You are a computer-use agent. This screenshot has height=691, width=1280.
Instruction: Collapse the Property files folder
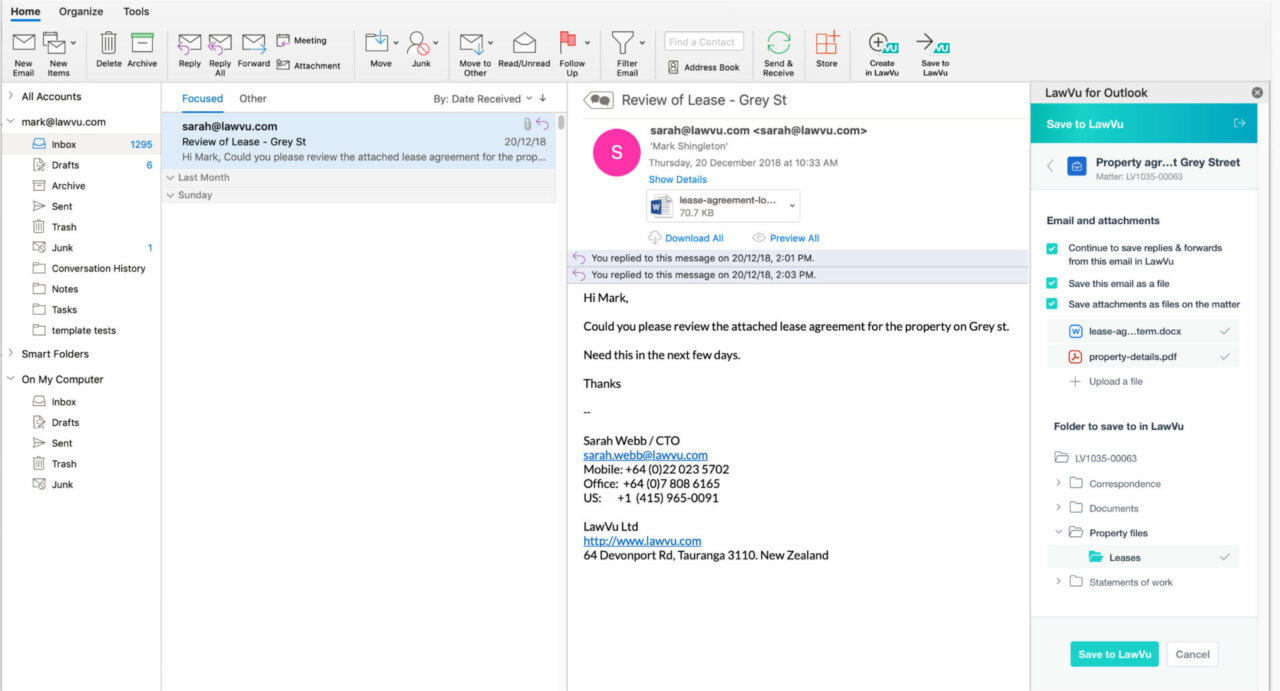pyautogui.click(x=1059, y=532)
